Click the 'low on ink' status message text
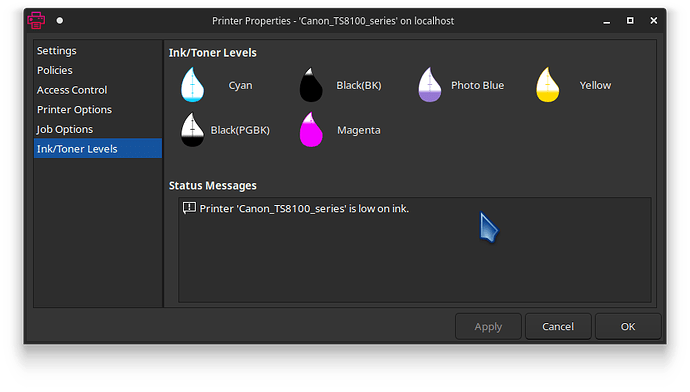Viewport: 690px width, 392px height. coord(304,209)
